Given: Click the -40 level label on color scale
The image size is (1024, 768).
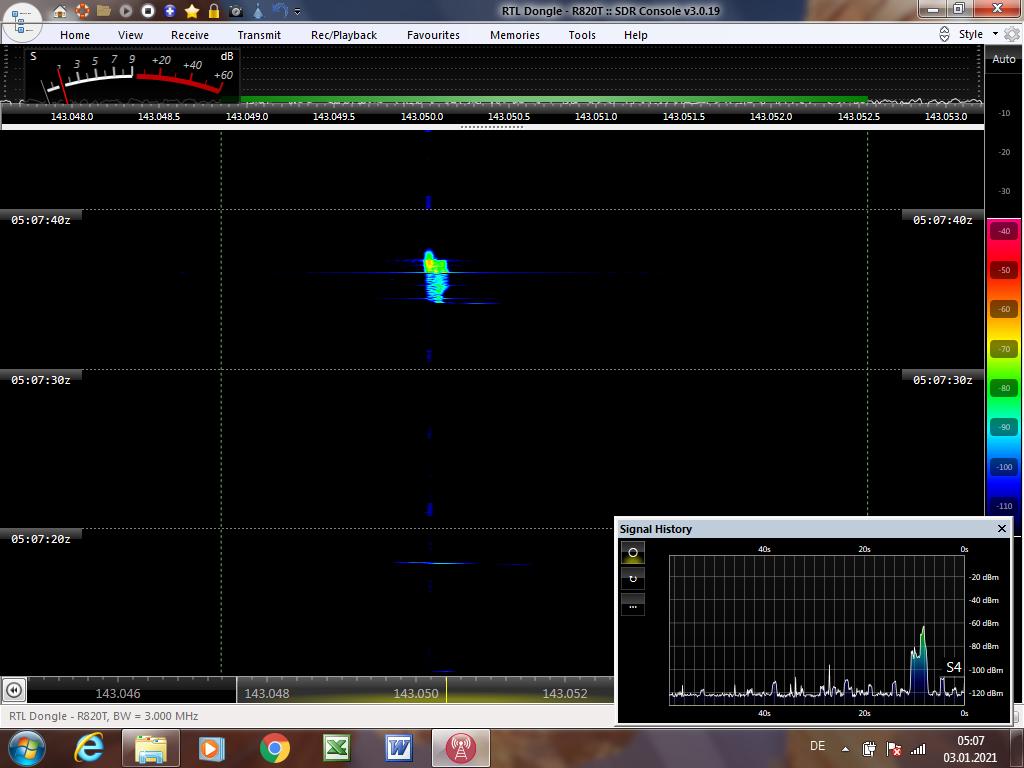Looking at the screenshot, I should (x=1004, y=231).
